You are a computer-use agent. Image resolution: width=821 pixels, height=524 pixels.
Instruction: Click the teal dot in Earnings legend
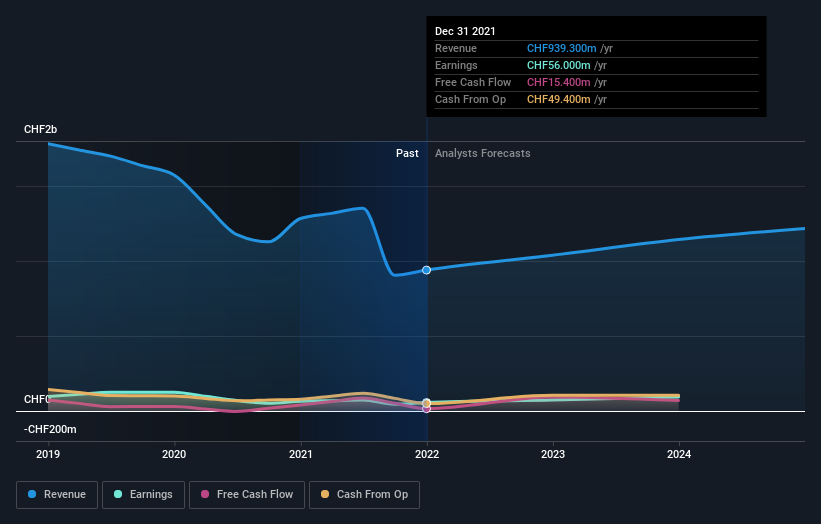click(118, 494)
